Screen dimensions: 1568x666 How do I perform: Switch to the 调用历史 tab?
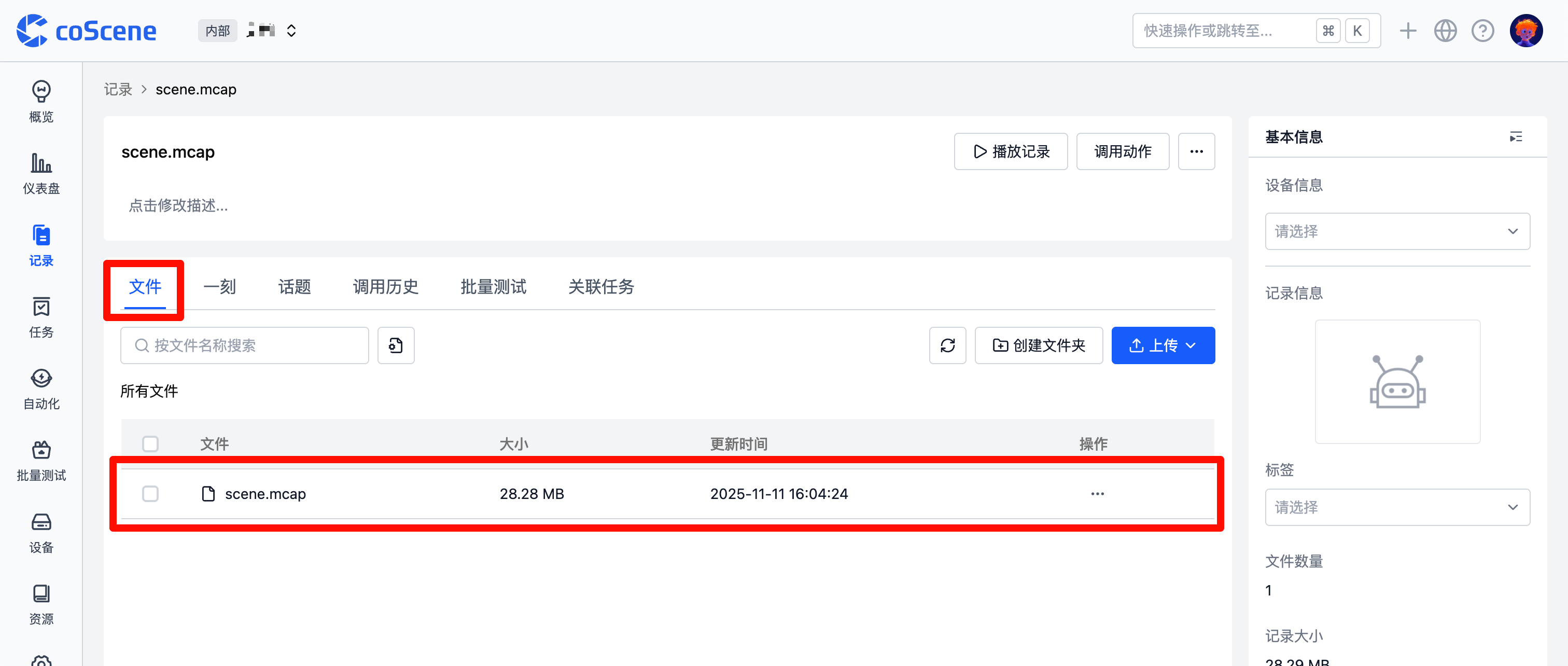point(385,287)
